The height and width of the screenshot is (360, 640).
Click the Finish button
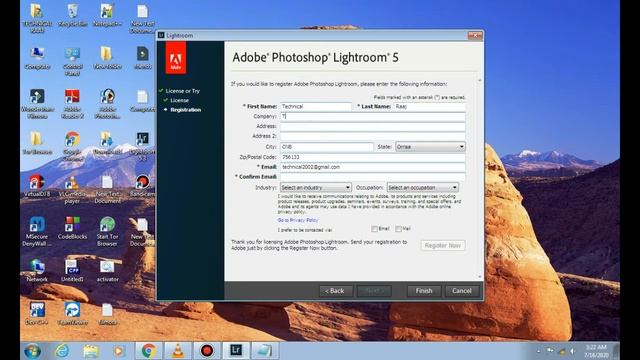click(424, 291)
